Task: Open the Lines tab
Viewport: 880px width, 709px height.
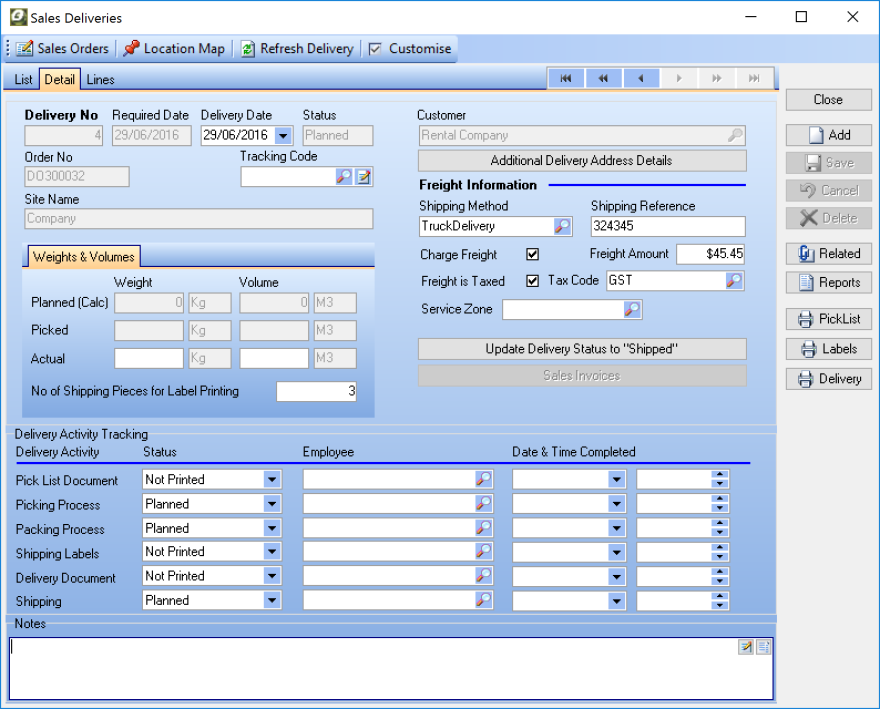Action: click(x=100, y=80)
